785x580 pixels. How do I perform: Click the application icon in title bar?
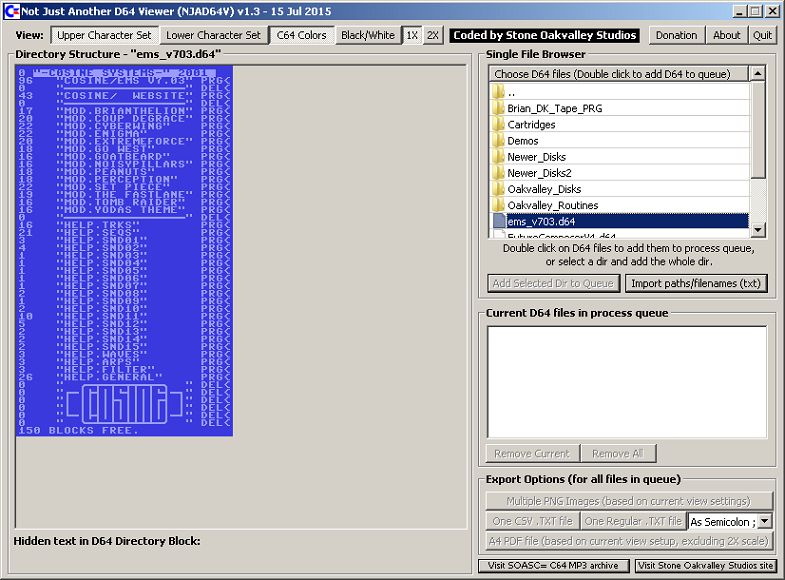[x=10, y=11]
